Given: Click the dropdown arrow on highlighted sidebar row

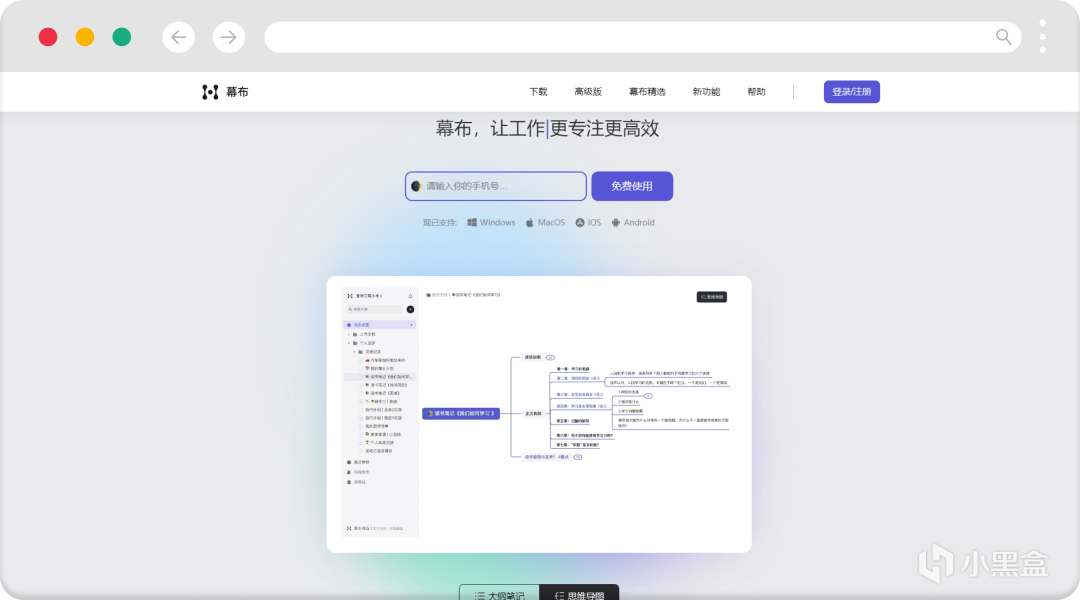Looking at the screenshot, I should pos(412,324).
